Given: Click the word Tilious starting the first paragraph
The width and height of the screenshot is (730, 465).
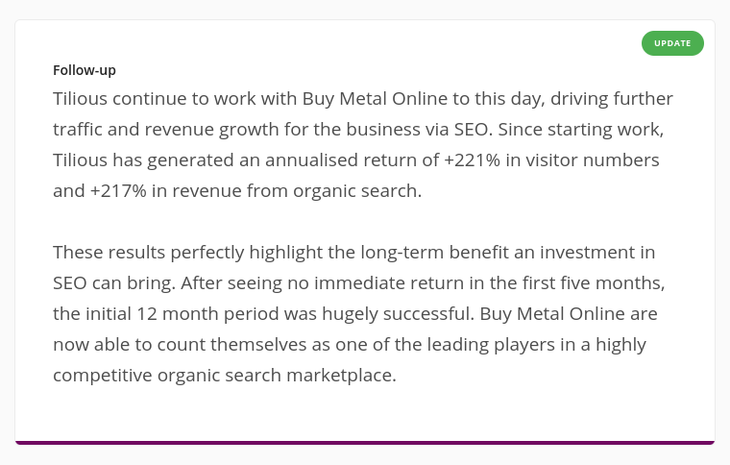Looking at the screenshot, I should pyautogui.click(x=80, y=99).
